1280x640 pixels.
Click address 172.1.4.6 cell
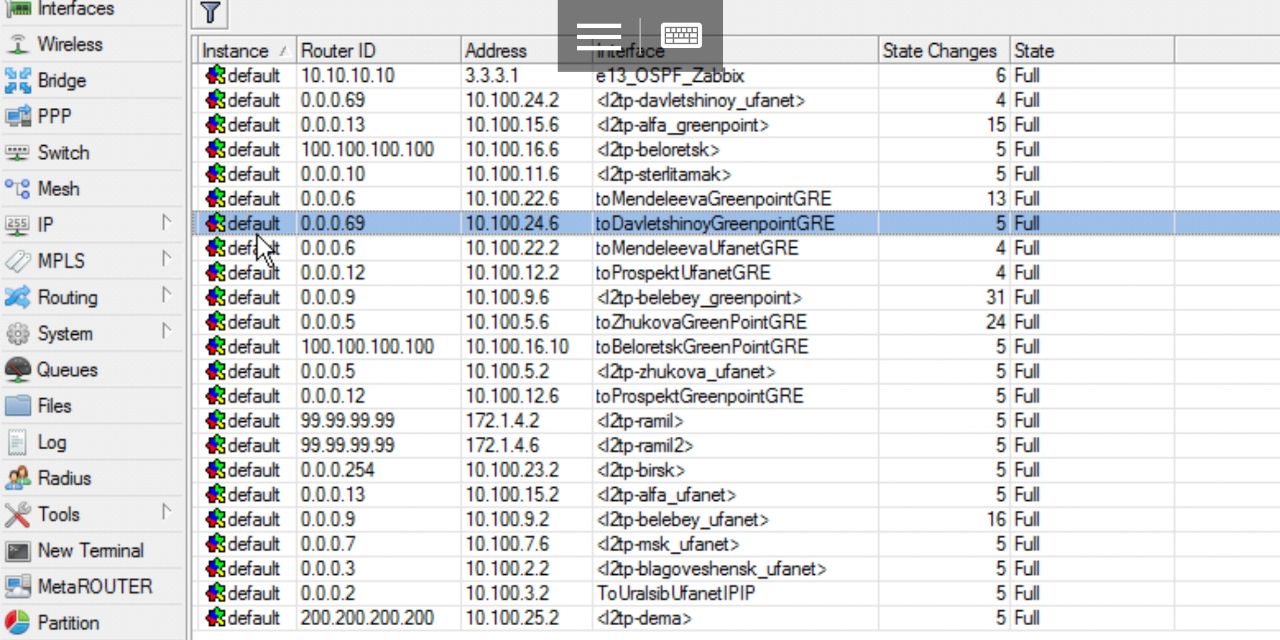coord(527,445)
